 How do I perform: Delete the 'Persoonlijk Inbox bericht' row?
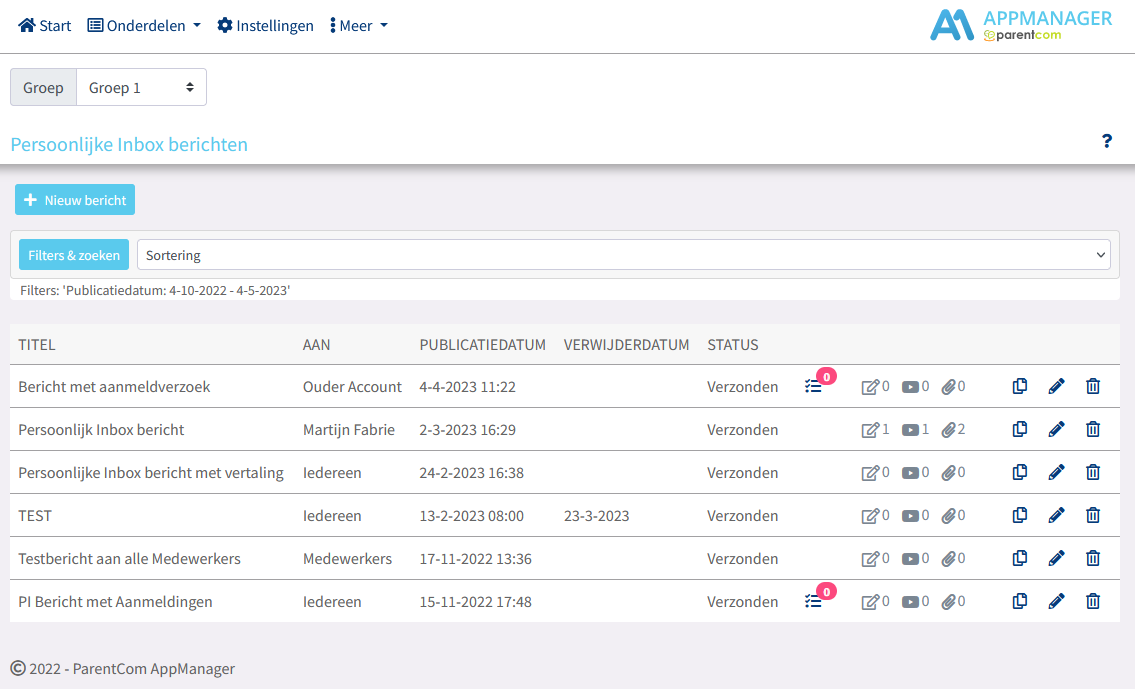tap(1093, 429)
